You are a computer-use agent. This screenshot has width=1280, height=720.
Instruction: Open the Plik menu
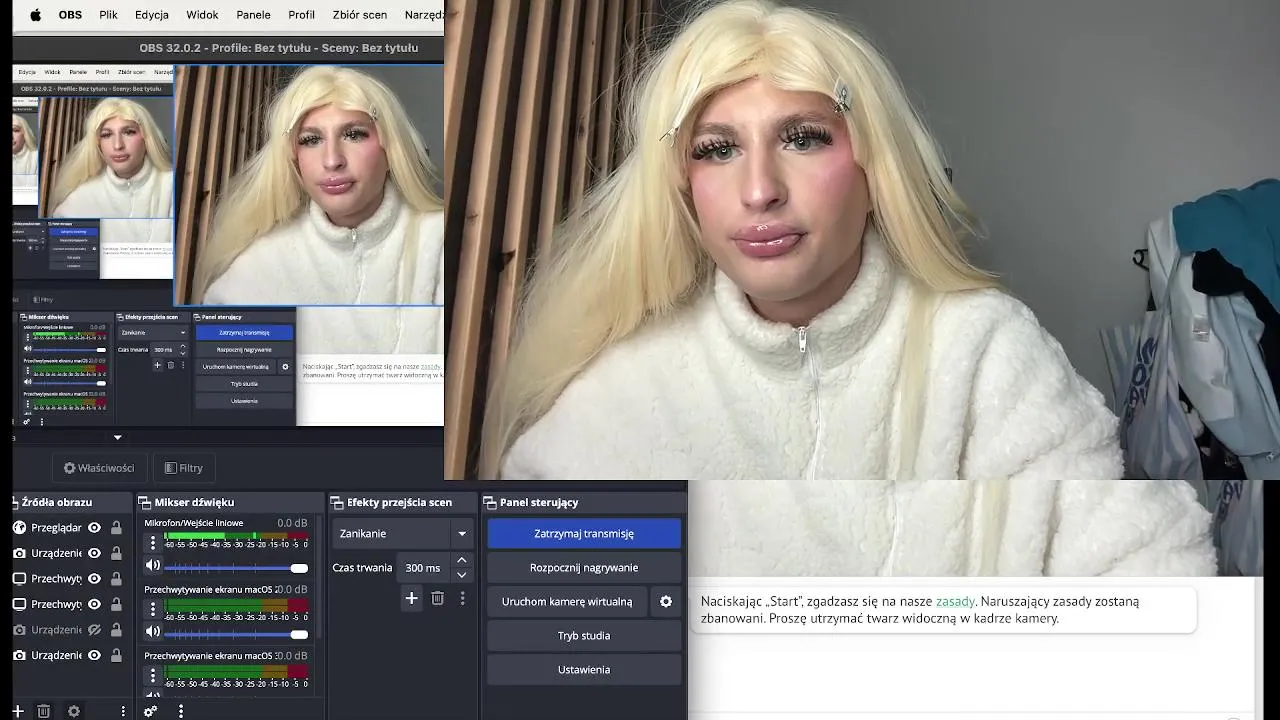coord(108,15)
